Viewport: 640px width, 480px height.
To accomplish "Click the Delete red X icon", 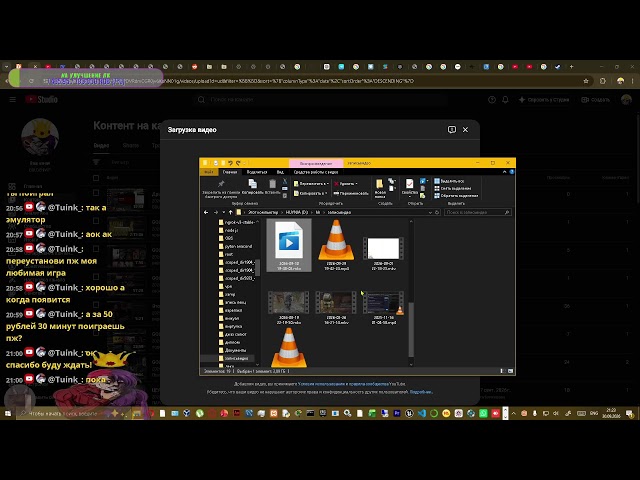I will coord(336,184).
